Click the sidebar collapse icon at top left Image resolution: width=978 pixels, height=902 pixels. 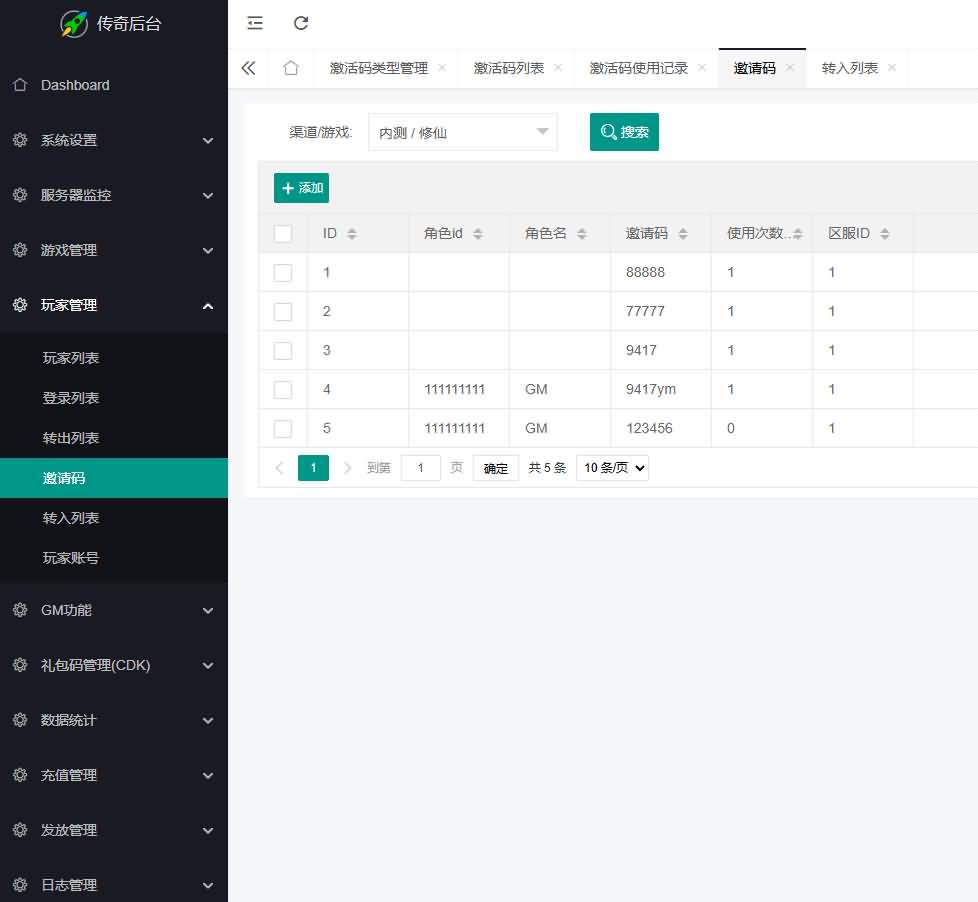(x=254, y=23)
